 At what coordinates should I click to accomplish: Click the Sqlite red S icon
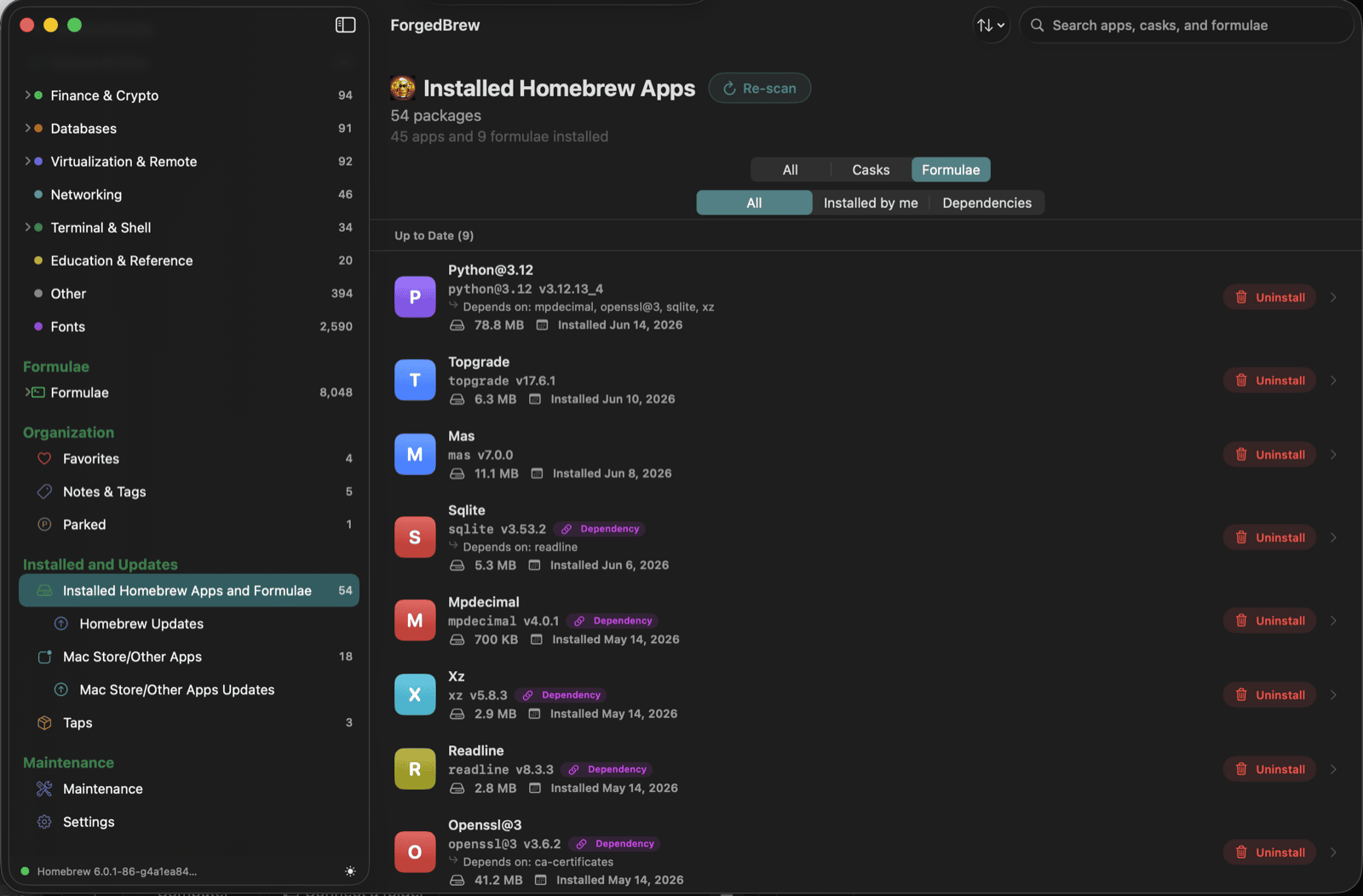(415, 537)
